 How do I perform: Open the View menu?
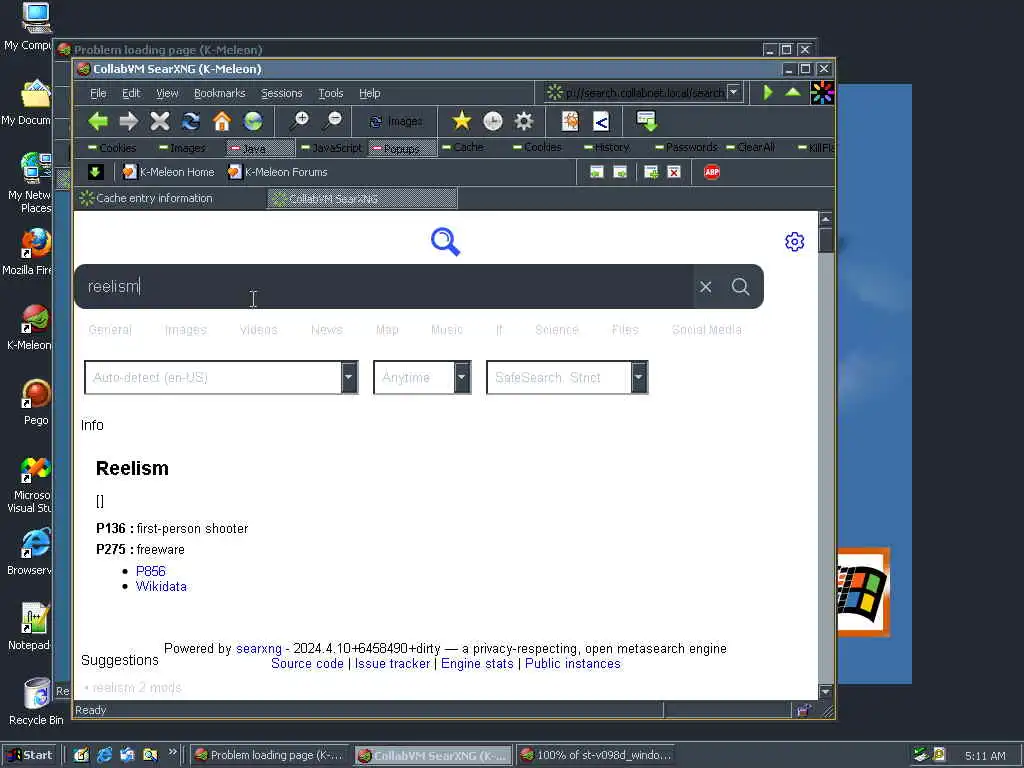(167, 93)
